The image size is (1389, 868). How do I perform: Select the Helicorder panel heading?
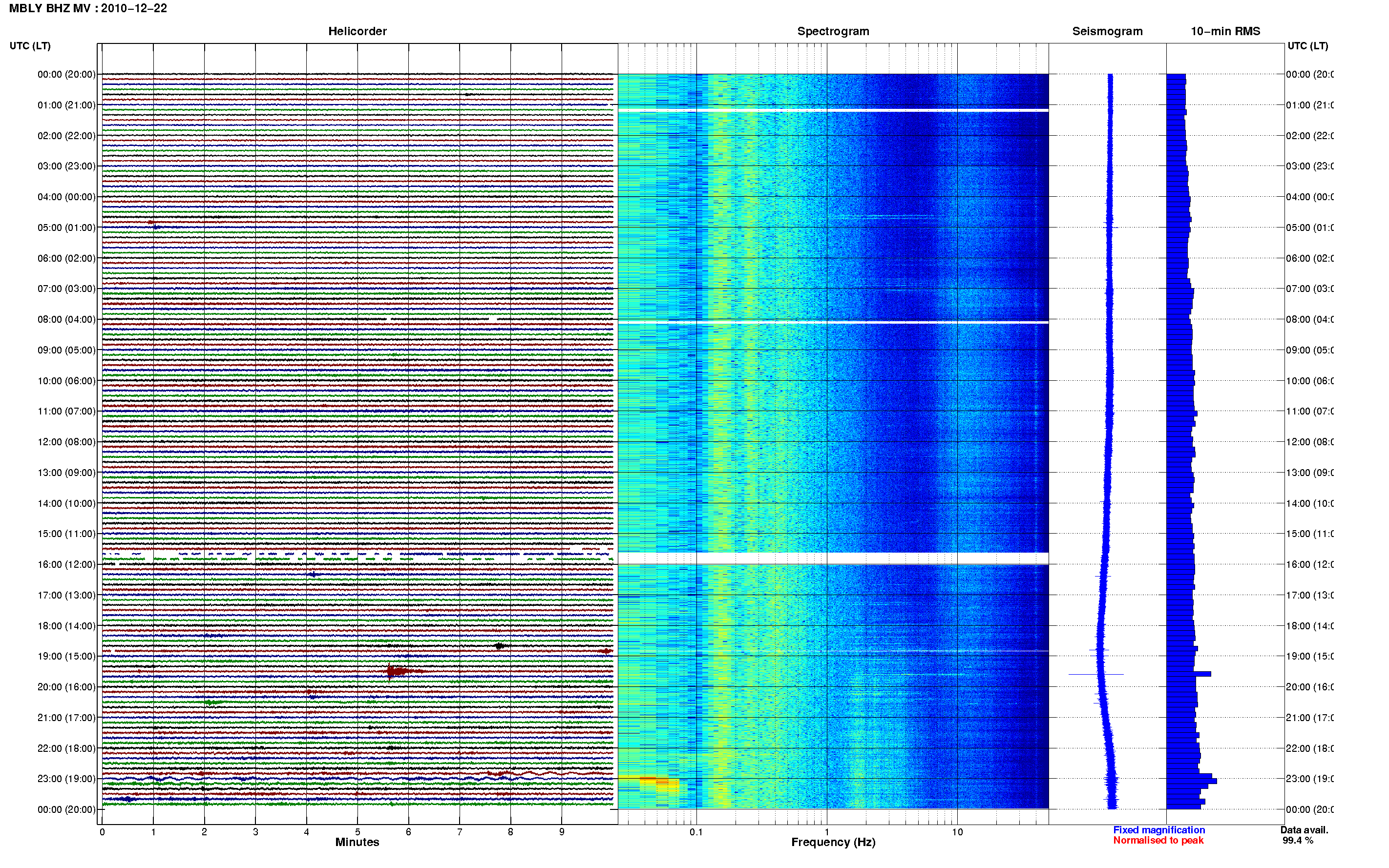pyautogui.click(x=357, y=32)
